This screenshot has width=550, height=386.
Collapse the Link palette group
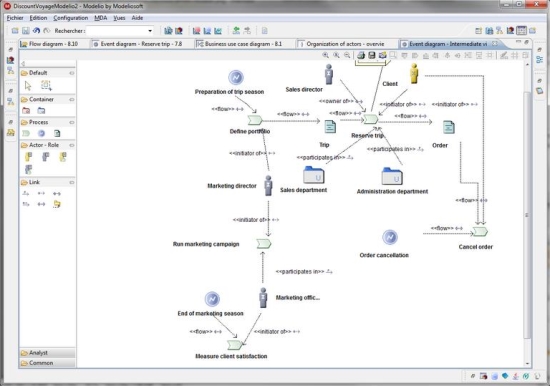coord(72,182)
